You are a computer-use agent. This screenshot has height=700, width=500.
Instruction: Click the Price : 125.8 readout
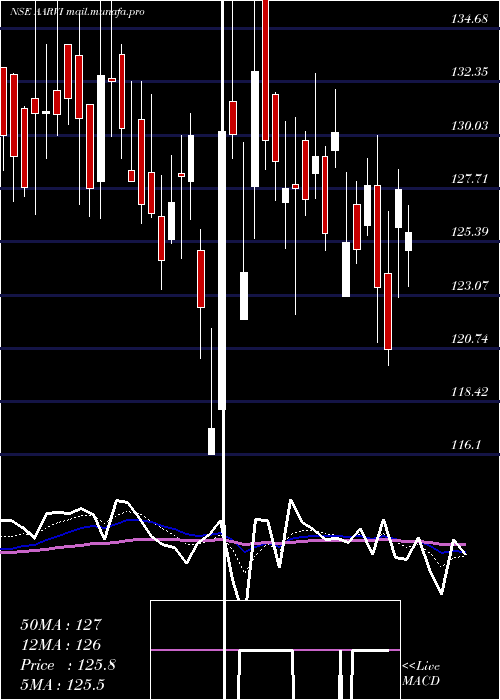click(68, 665)
